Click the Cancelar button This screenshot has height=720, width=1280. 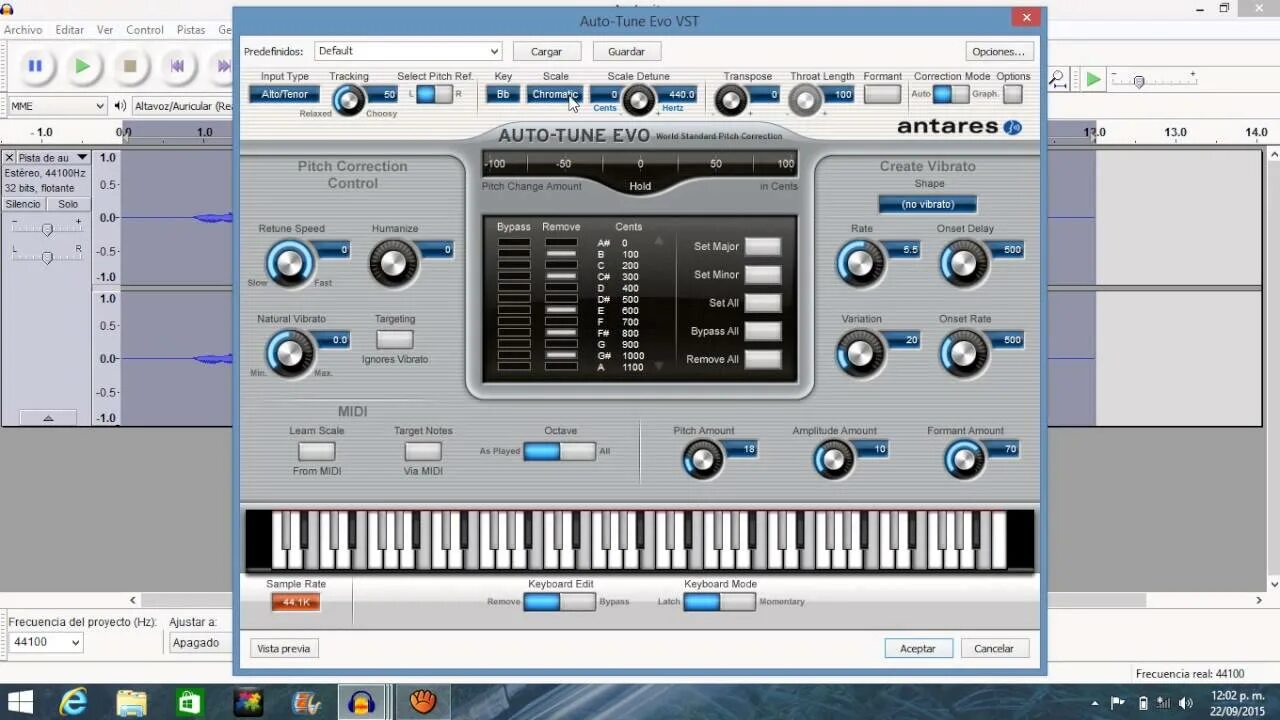pyautogui.click(x=994, y=648)
